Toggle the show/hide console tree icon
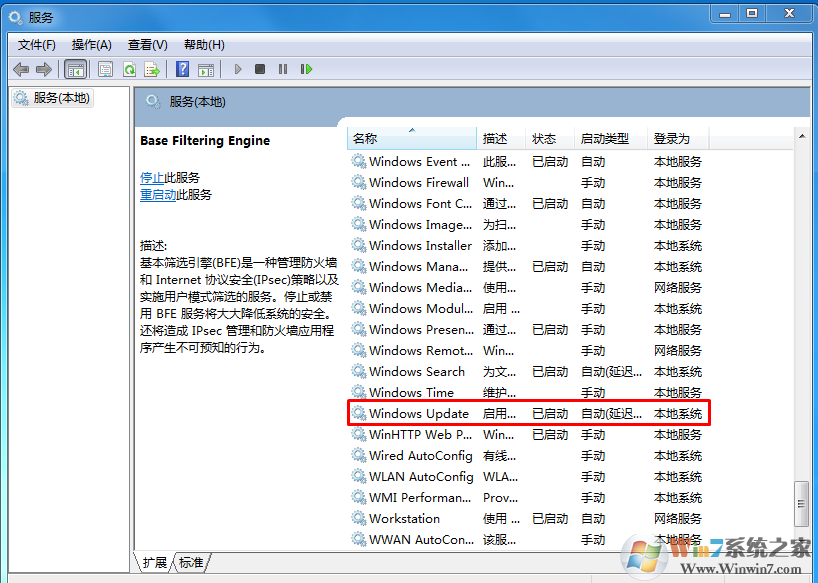Viewport: 818px width, 583px height. tap(75, 69)
